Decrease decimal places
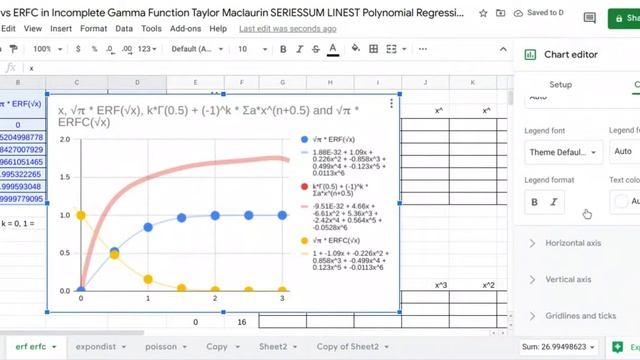The image size is (640, 360). (110, 49)
